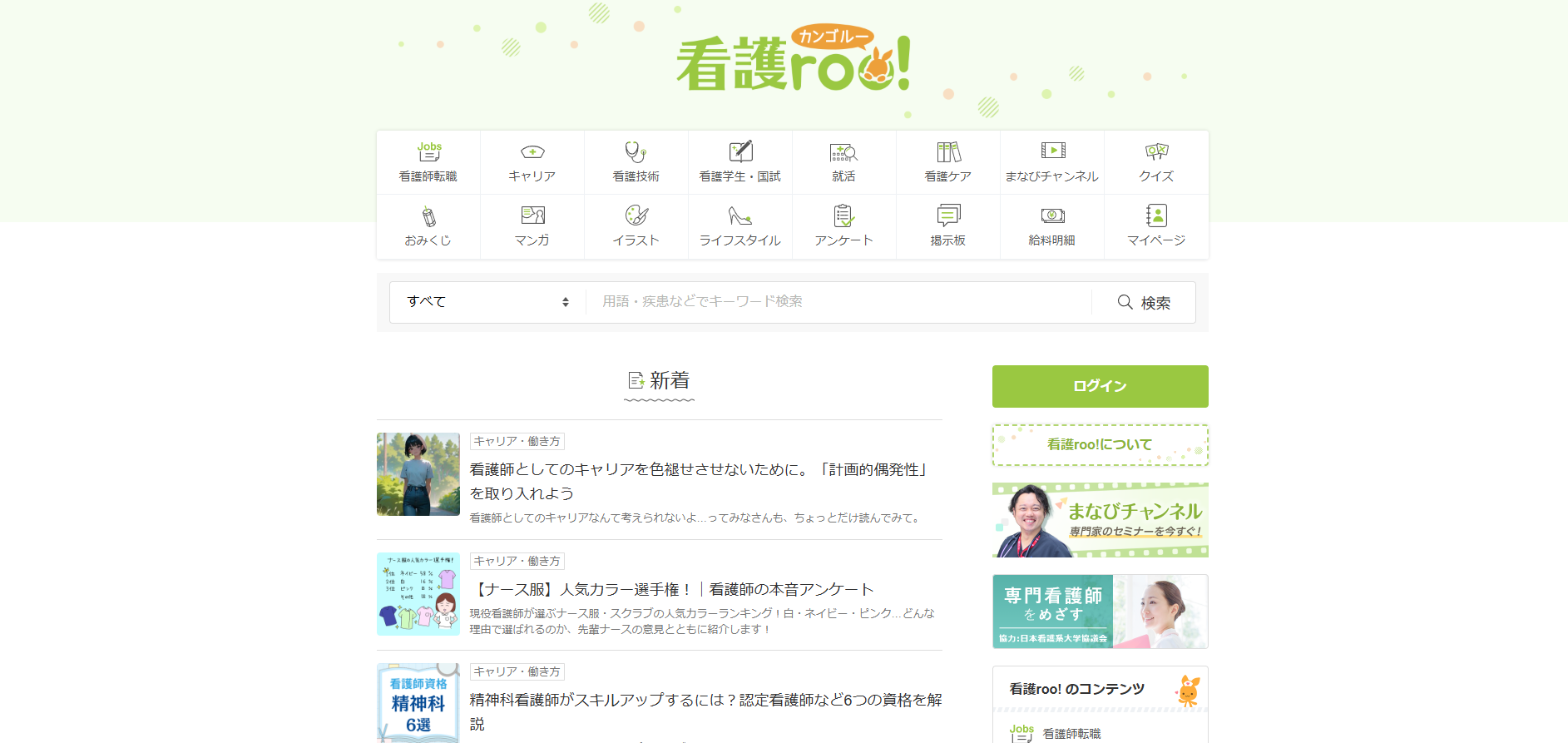Click thumbnail of woman in forest article
Viewport: 1568px width, 743px height.
click(418, 474)
